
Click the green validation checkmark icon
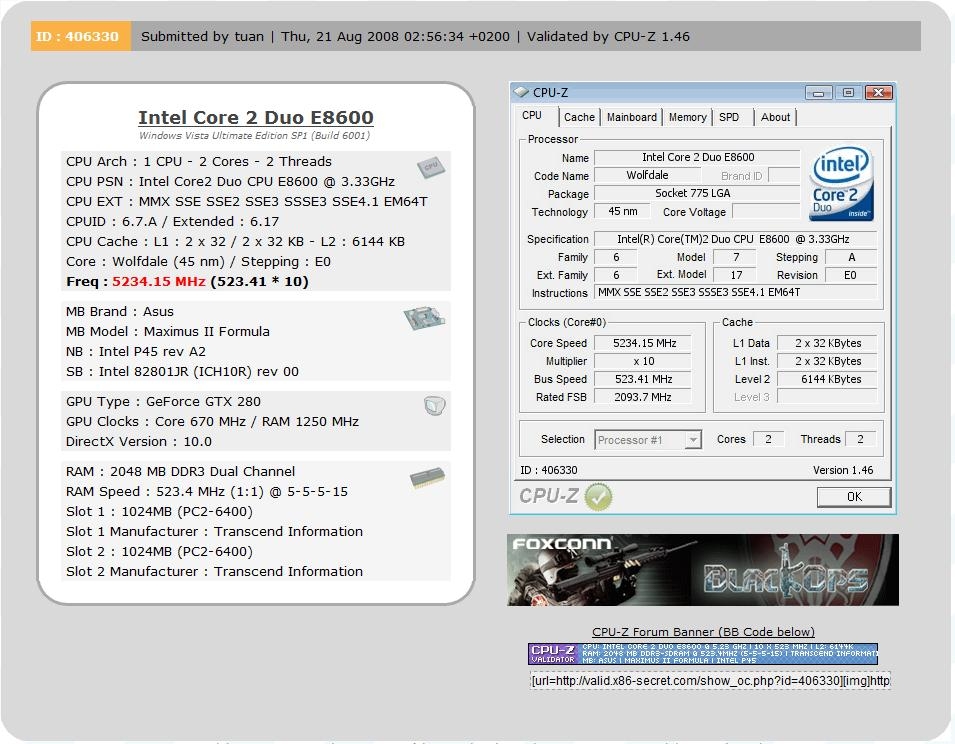tap(598, 496)
